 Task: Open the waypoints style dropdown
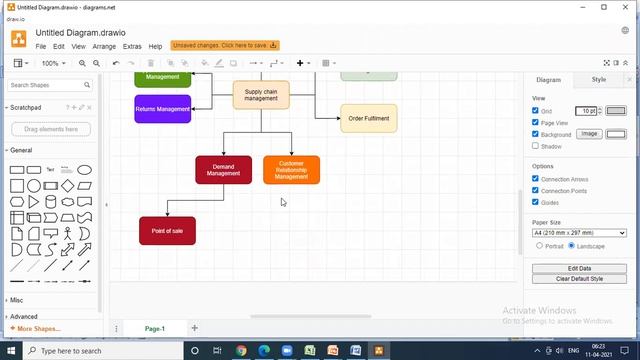tap(277, 63)
